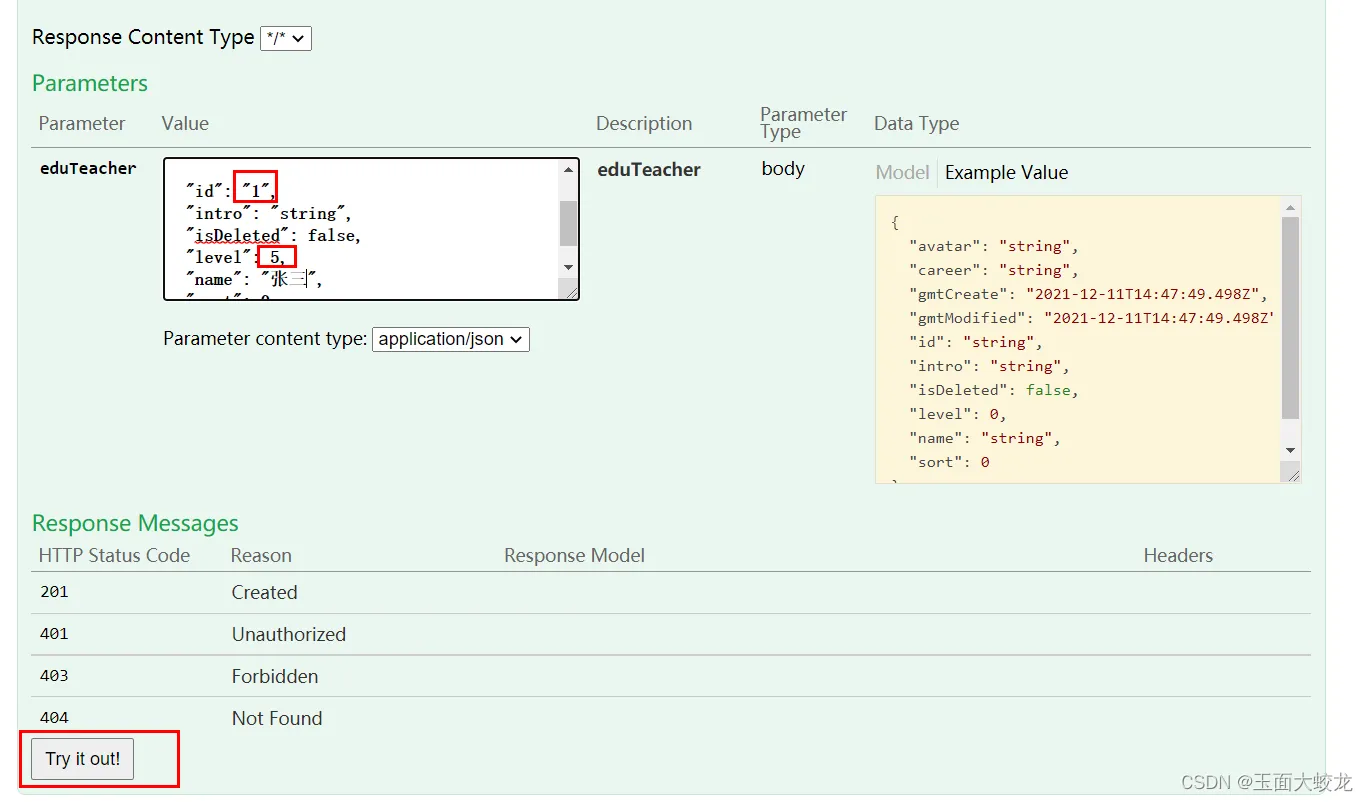Click the eduTeacher textarea scroll down arrow
Image resolution: width=1368 pixels, height=802 pixels.
(x=568, y=267)
